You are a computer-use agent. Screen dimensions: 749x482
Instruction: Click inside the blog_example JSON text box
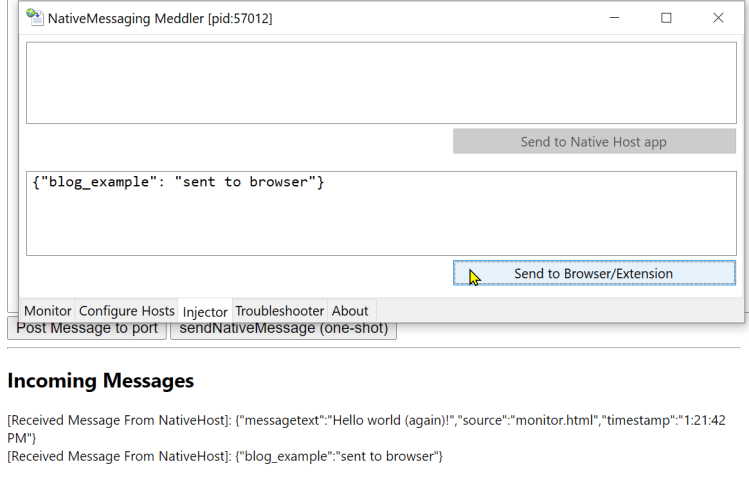380,213
